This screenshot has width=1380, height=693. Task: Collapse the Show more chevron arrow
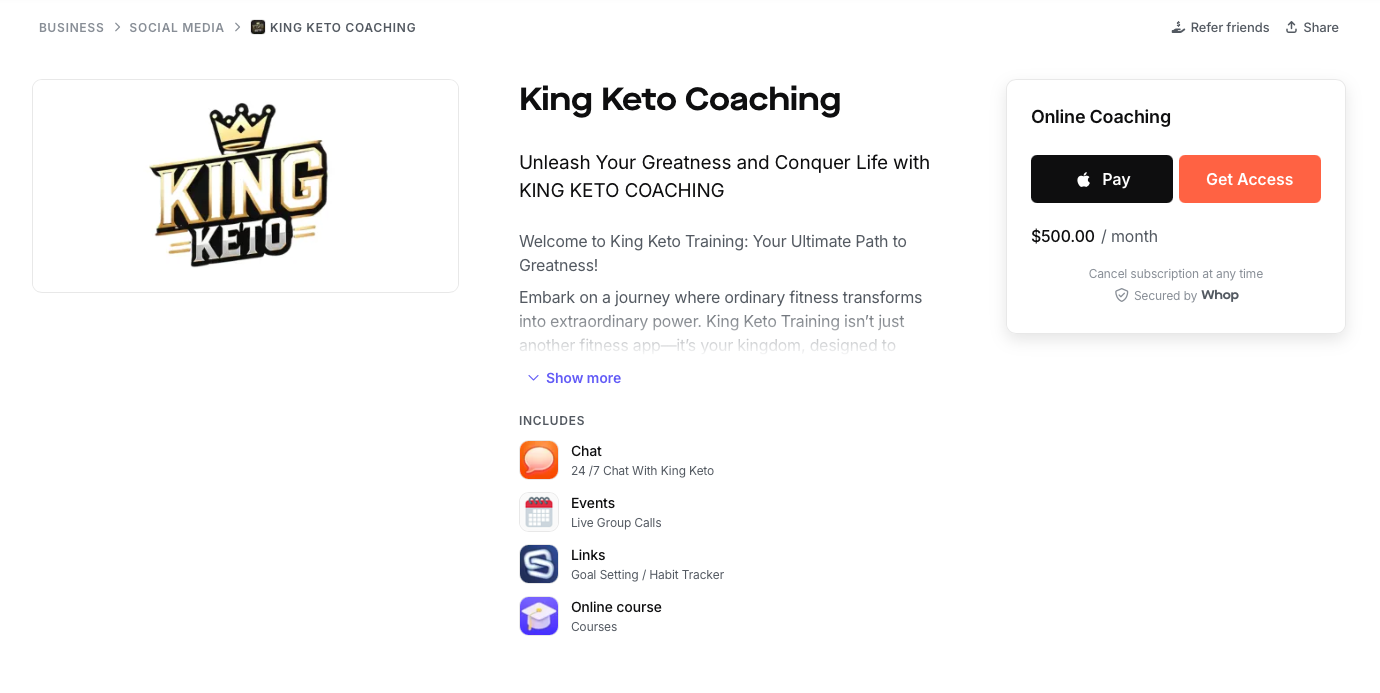pos(533,377)
